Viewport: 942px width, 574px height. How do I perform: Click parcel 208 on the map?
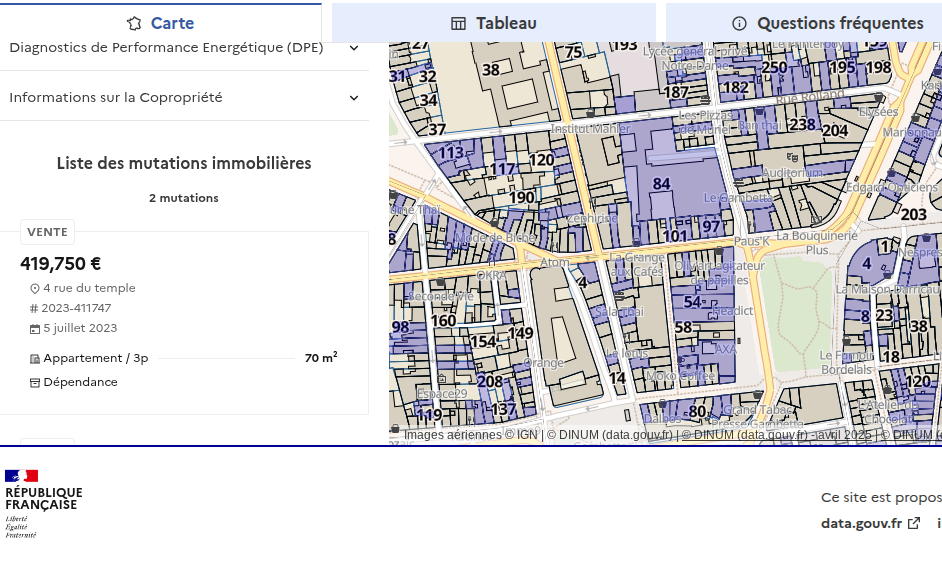point(490,382)
